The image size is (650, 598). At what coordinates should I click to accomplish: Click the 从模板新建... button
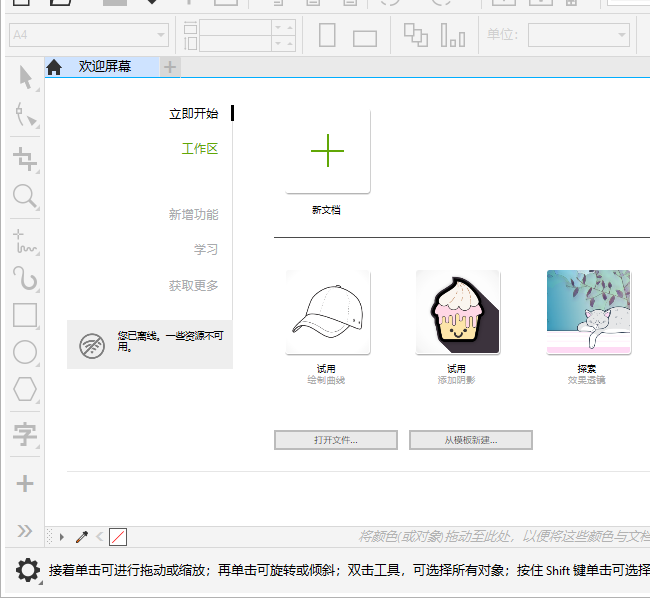[471, 440]
